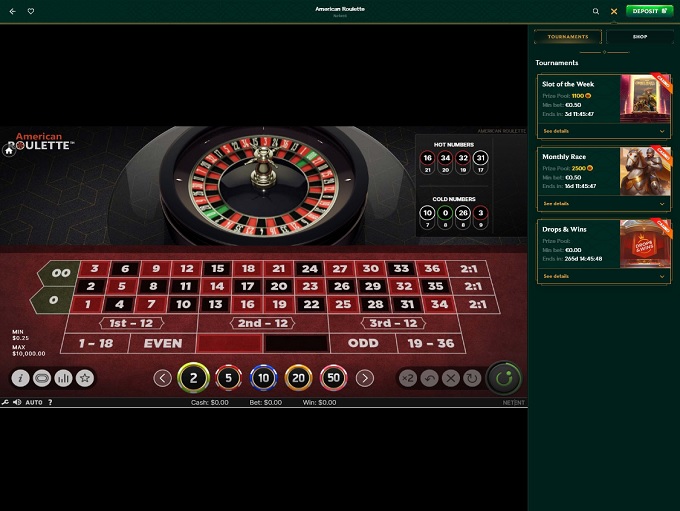The image size is (680, 511).
Task: Bet on the red color field
Action: point(228,343)
